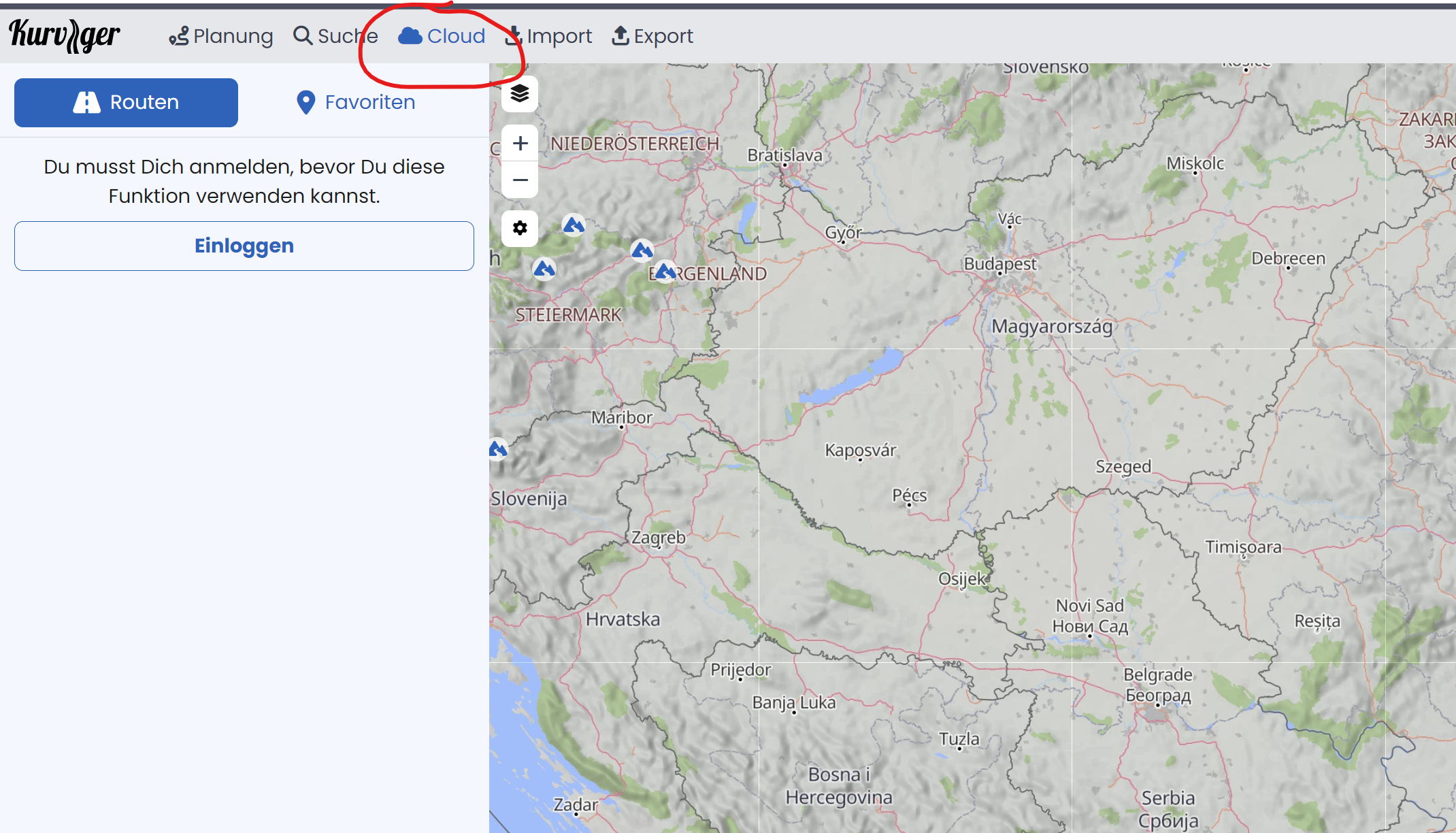The image size is (1456, 833).
Task: Click the Belgrade city label
Action: tap(1157, 675)
